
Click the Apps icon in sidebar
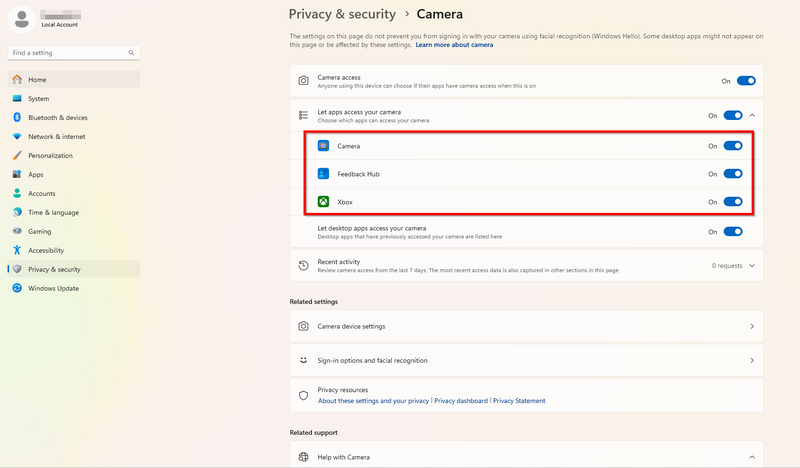17,174
